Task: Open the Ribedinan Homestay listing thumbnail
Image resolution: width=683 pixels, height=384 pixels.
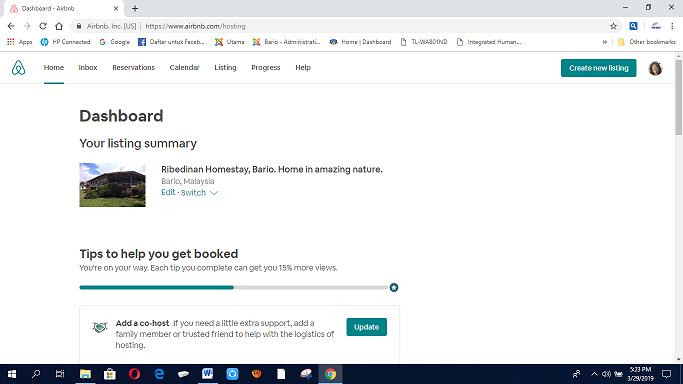Action: (112, 185)
